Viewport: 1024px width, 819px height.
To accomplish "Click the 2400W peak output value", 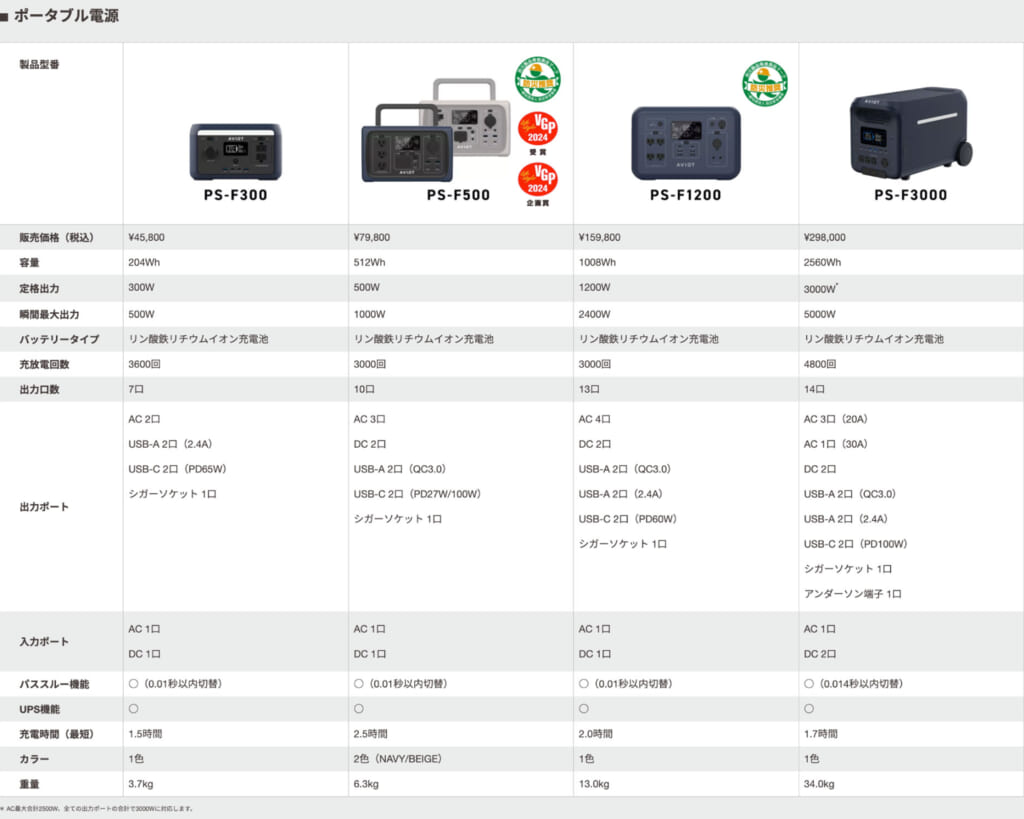I will click(594, 314).
